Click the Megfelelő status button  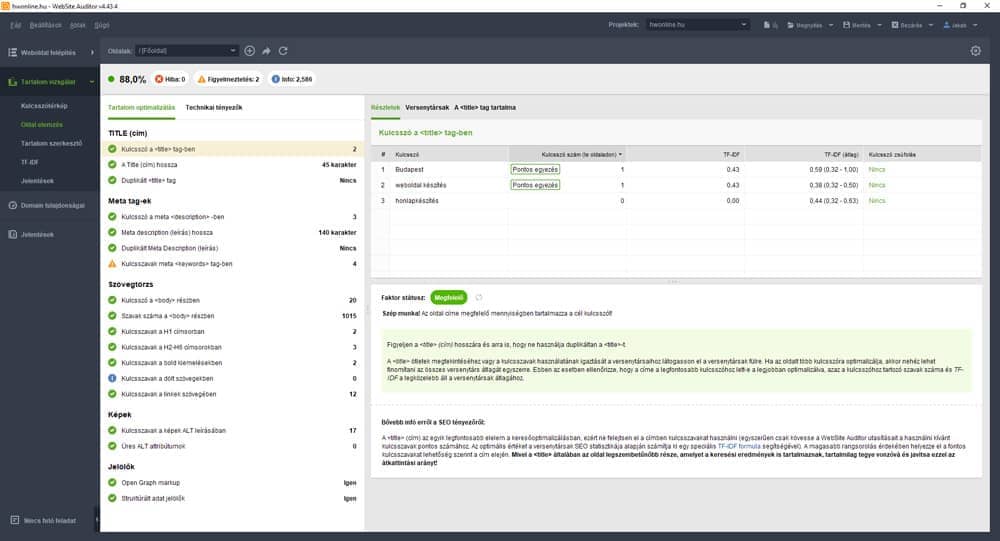coord(448,297)
